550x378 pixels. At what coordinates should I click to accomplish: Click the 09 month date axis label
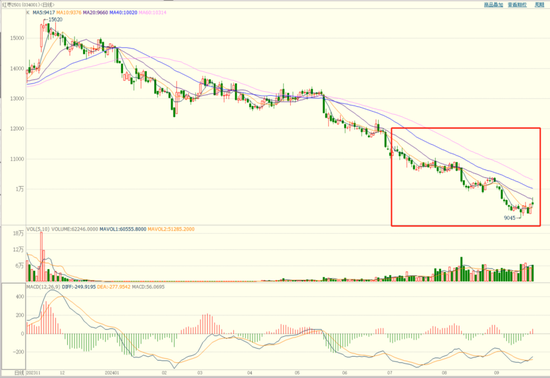point(496,373)
